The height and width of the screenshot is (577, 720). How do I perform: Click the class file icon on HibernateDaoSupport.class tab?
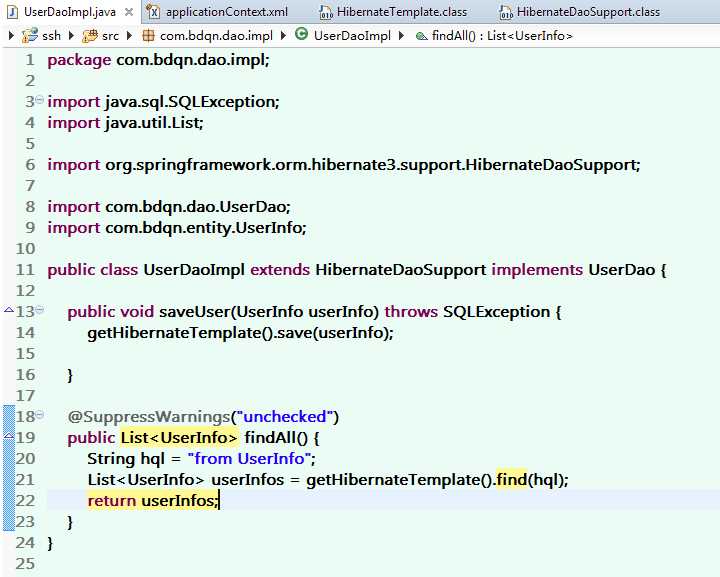pos(506,12)
